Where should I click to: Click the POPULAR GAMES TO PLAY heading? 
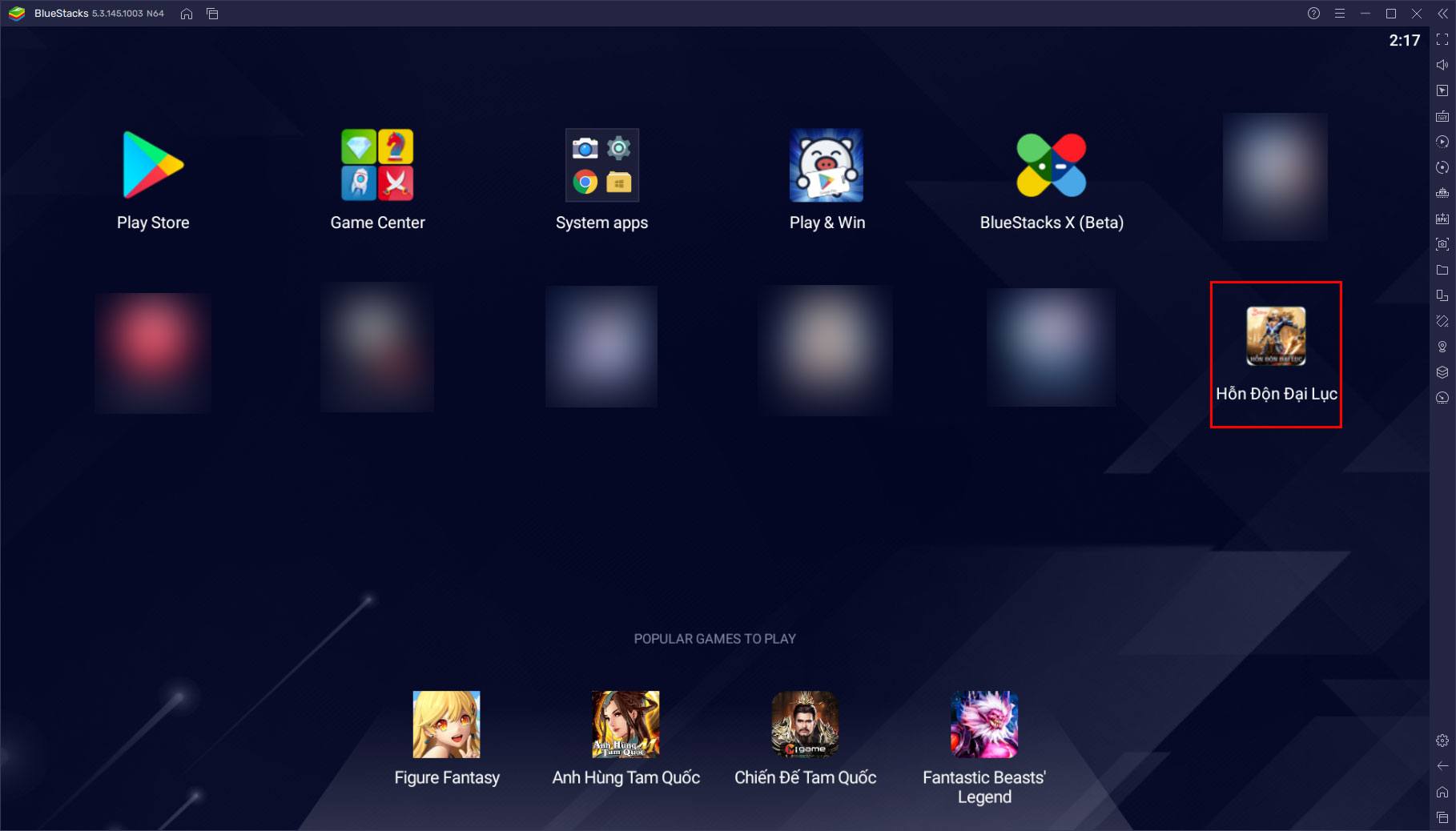point(714,639)
